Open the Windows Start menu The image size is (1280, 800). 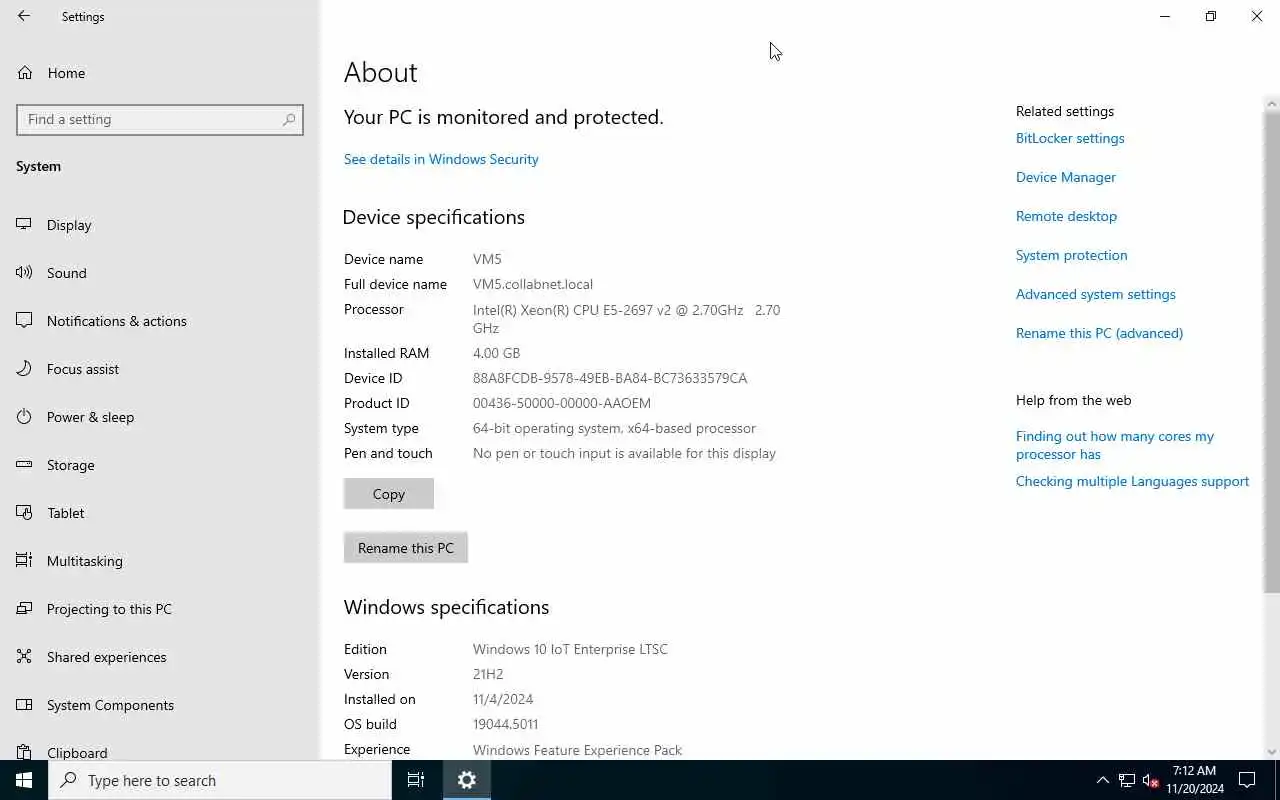coord(24,780)
